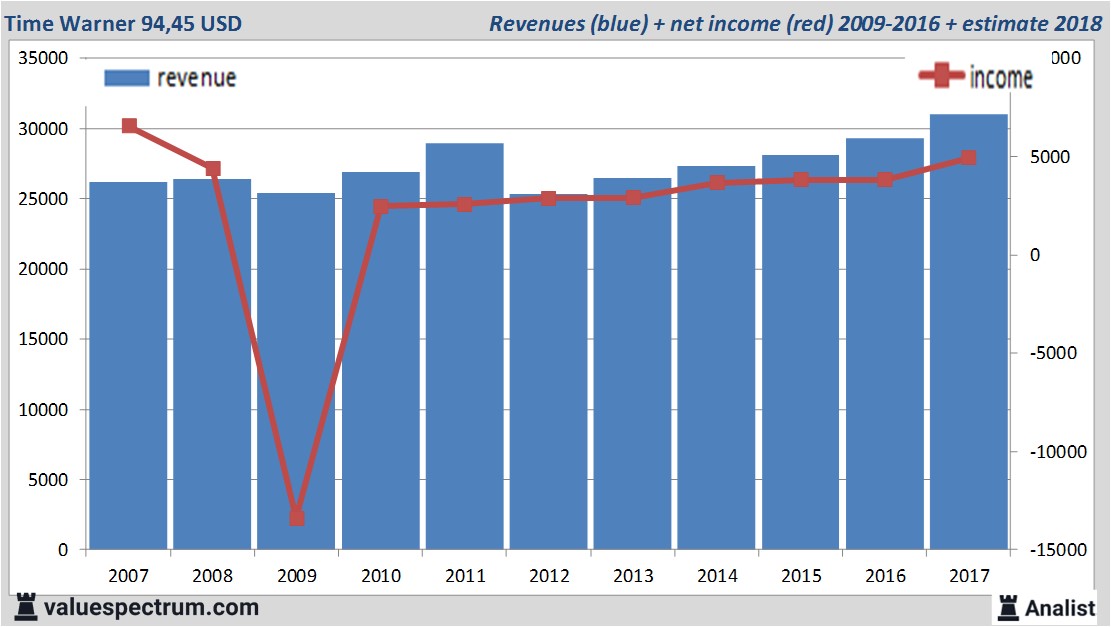Click the -15000 right axis label
The height and width of the screenshot is (627, 1111).
pos(1058,550)
